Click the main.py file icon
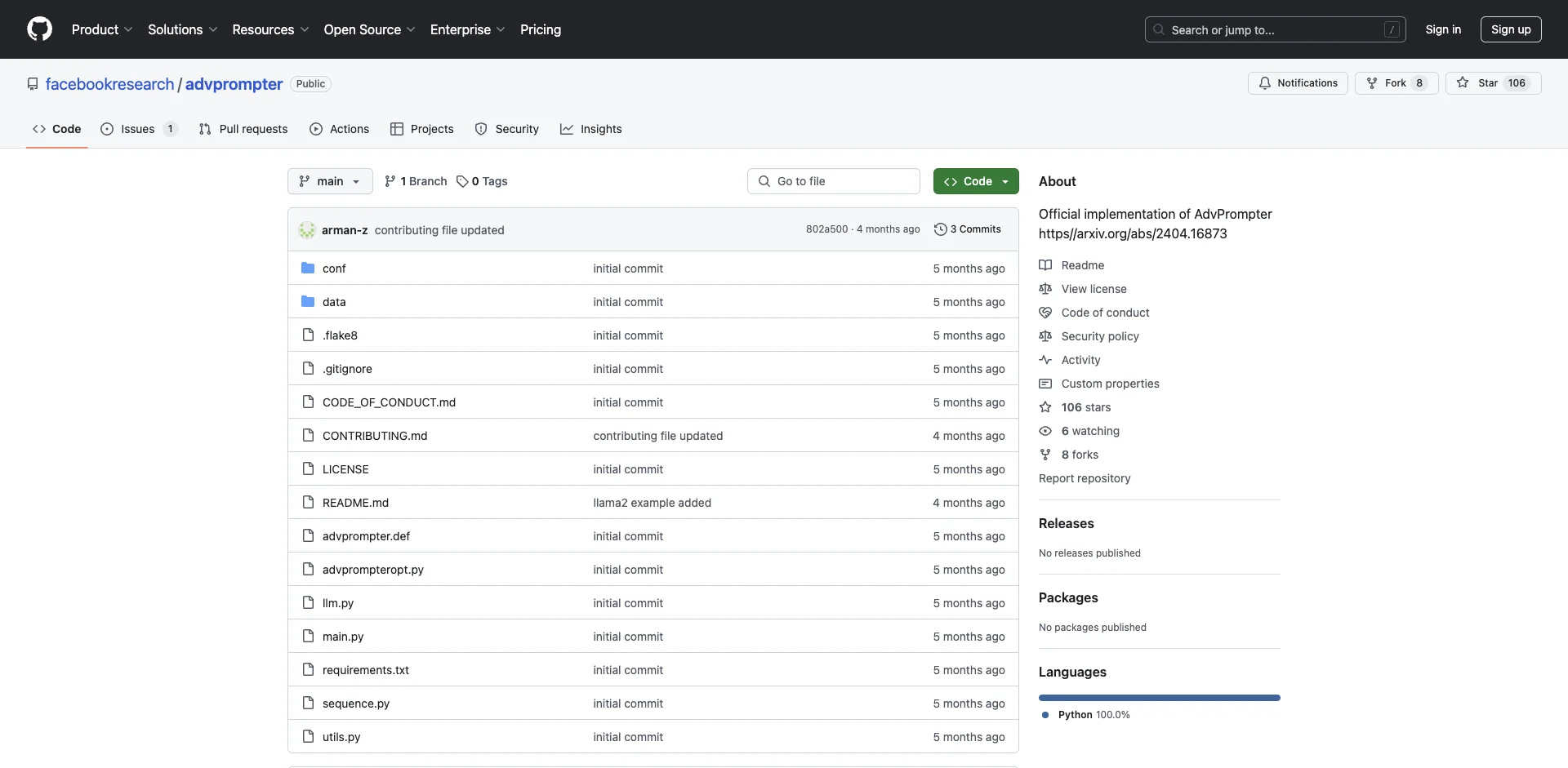 point(308,637)
